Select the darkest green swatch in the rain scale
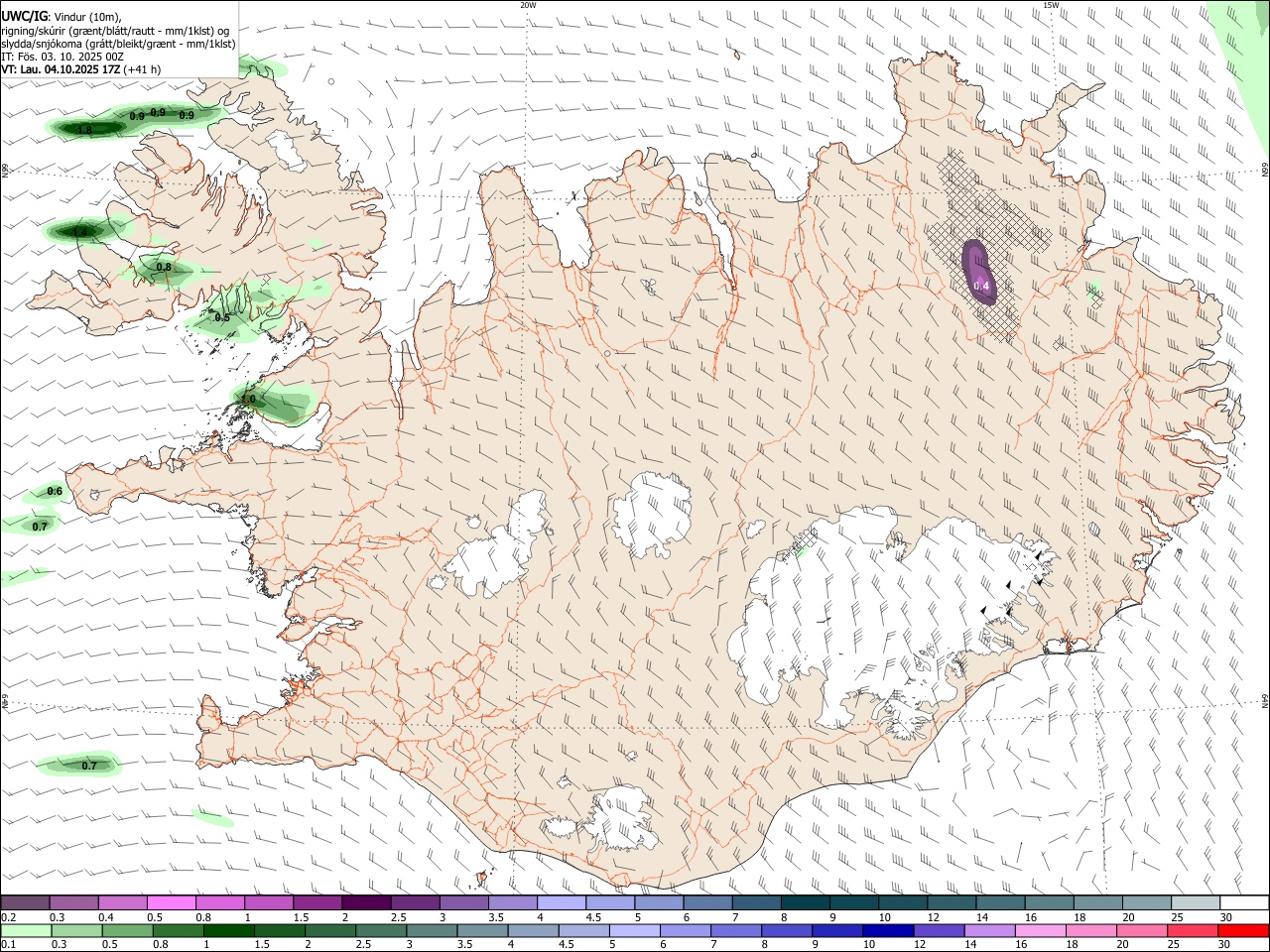This screenshot has height=952, width=1270. coord(227,930)
